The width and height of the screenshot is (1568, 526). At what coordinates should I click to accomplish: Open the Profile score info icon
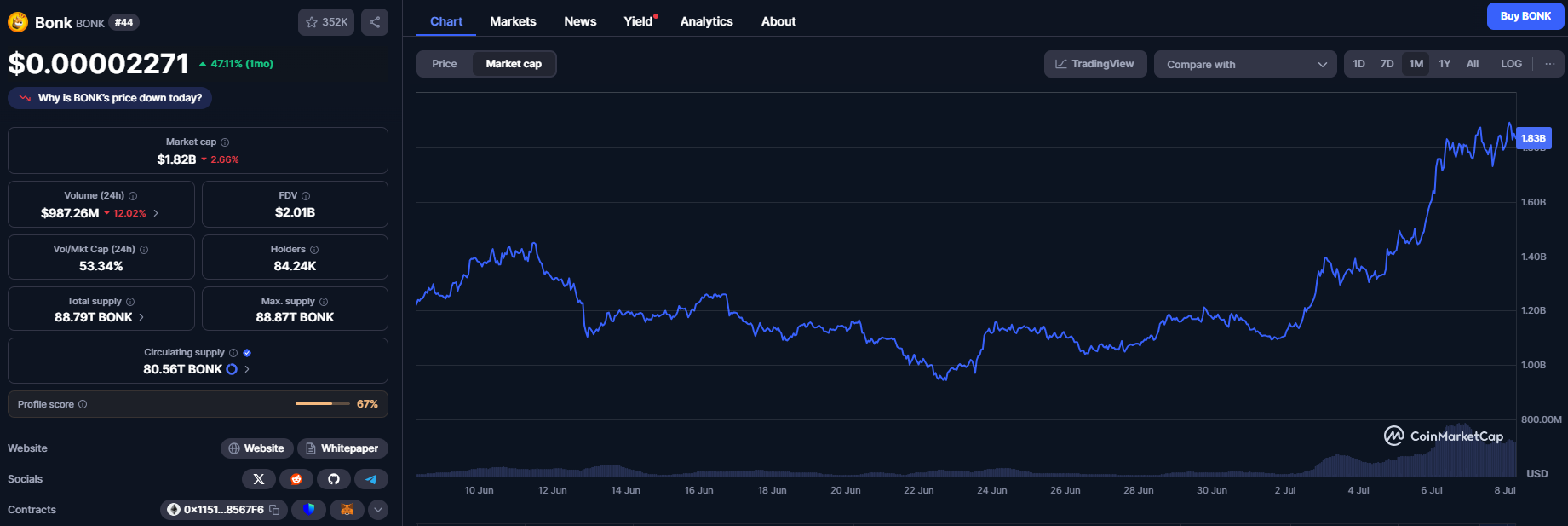point(83,404)
